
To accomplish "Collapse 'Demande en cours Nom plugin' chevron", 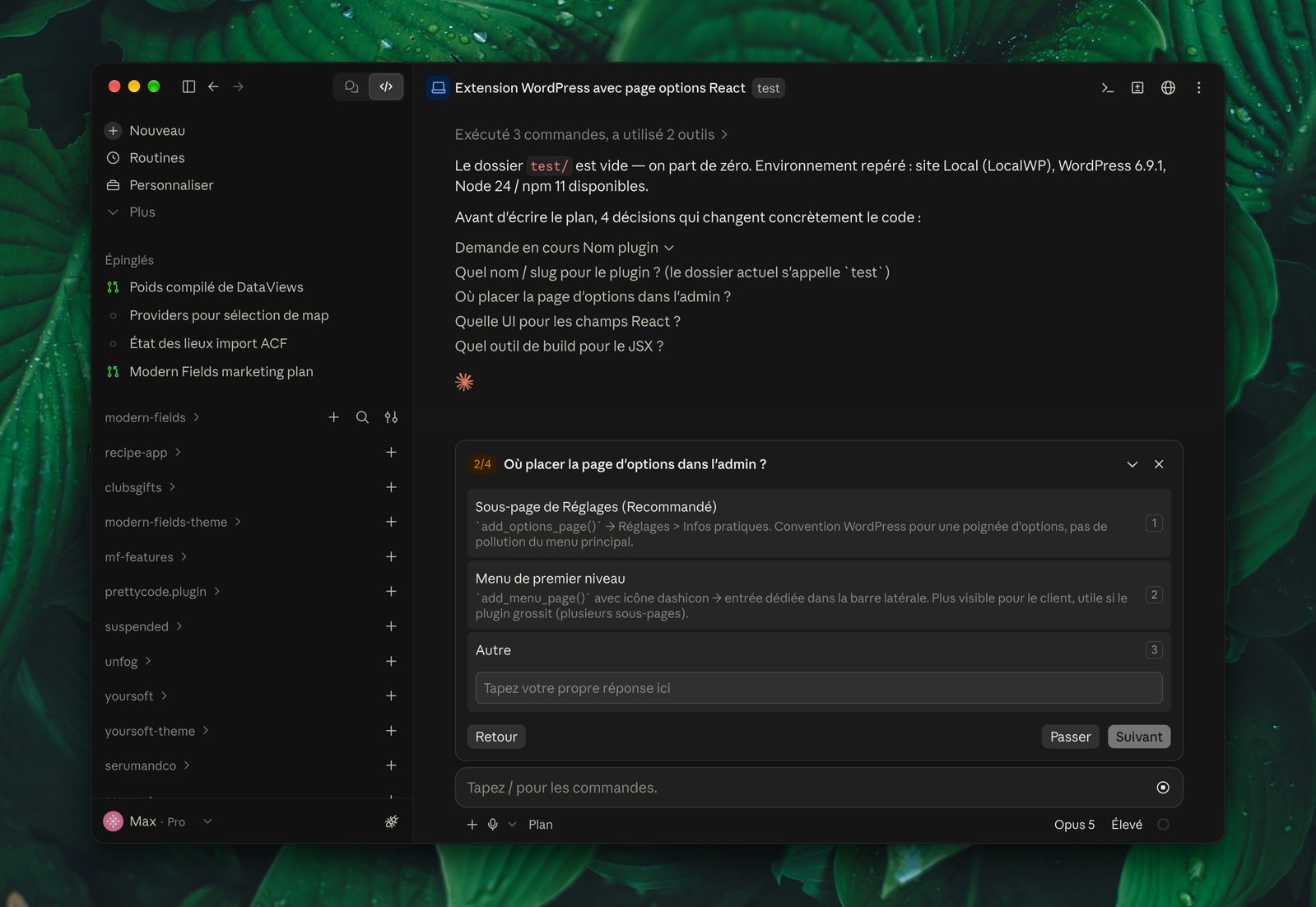I will tap(668, 249).
